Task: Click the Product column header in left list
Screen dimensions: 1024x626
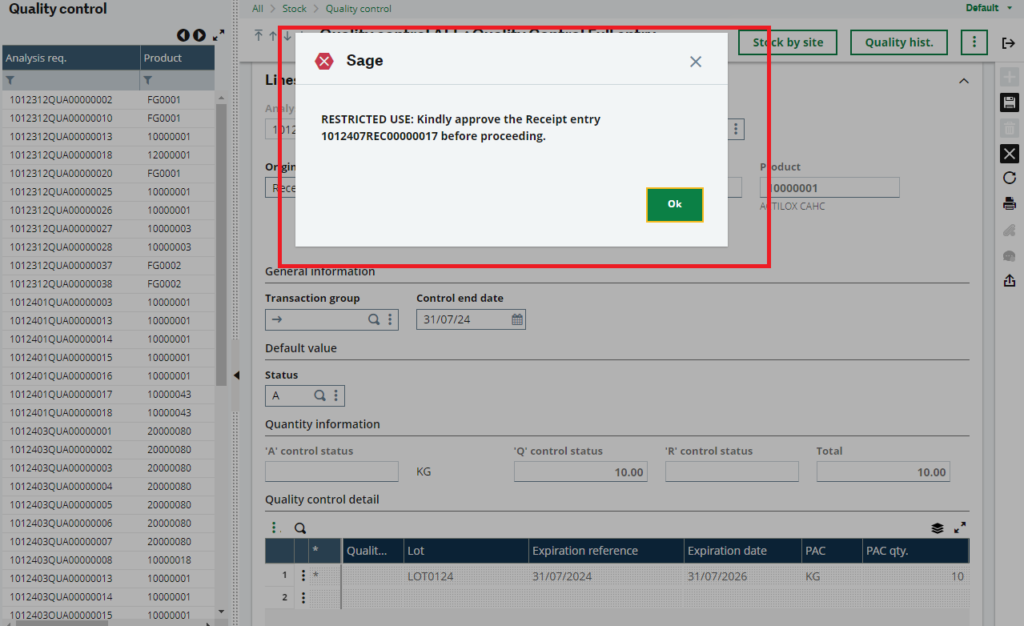Action: click(178, 58)
